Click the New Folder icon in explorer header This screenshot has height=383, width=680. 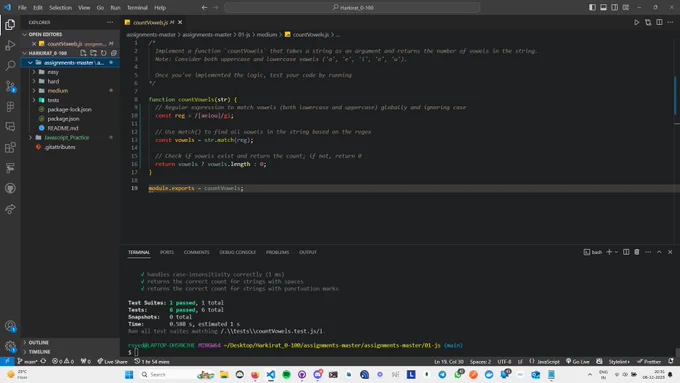click(93, 53)
